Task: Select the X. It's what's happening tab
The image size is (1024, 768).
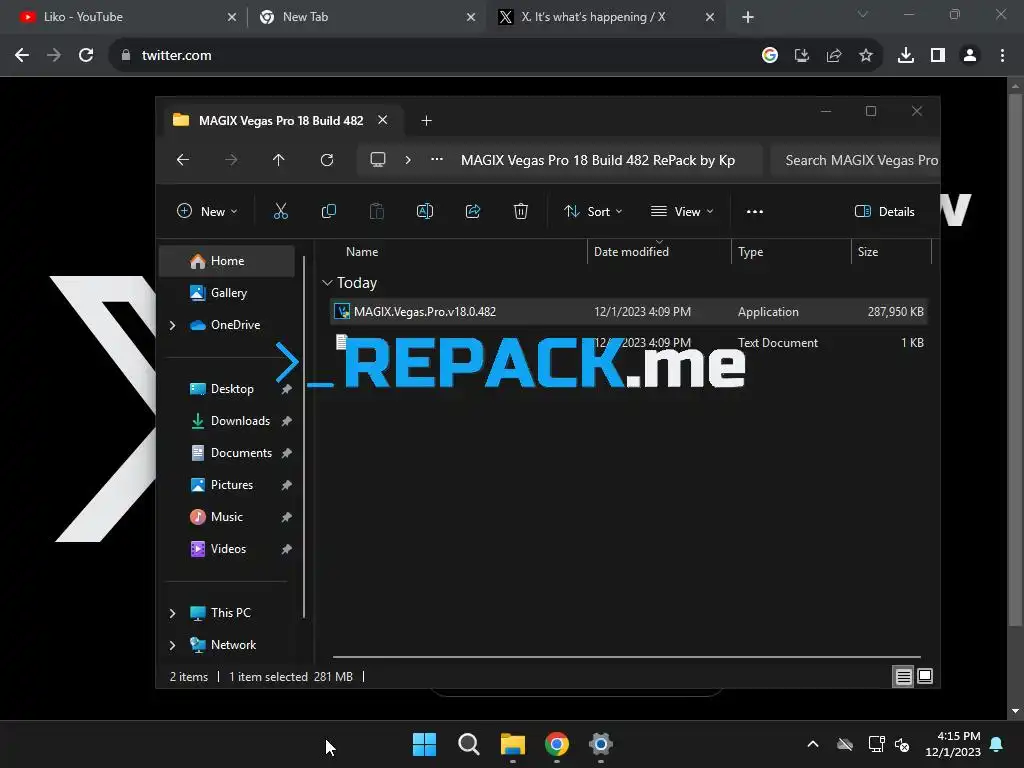Action: 605,17
